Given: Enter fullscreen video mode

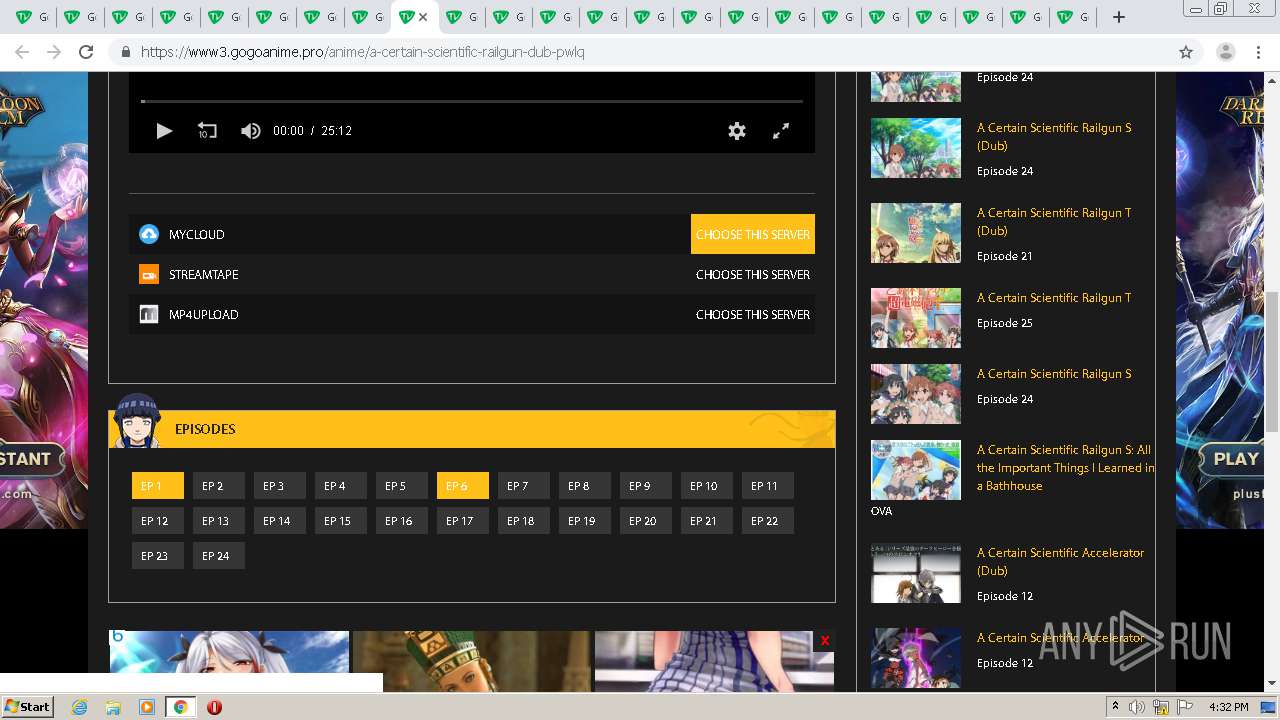Looking at the screenshot, I should pos(781,131).
